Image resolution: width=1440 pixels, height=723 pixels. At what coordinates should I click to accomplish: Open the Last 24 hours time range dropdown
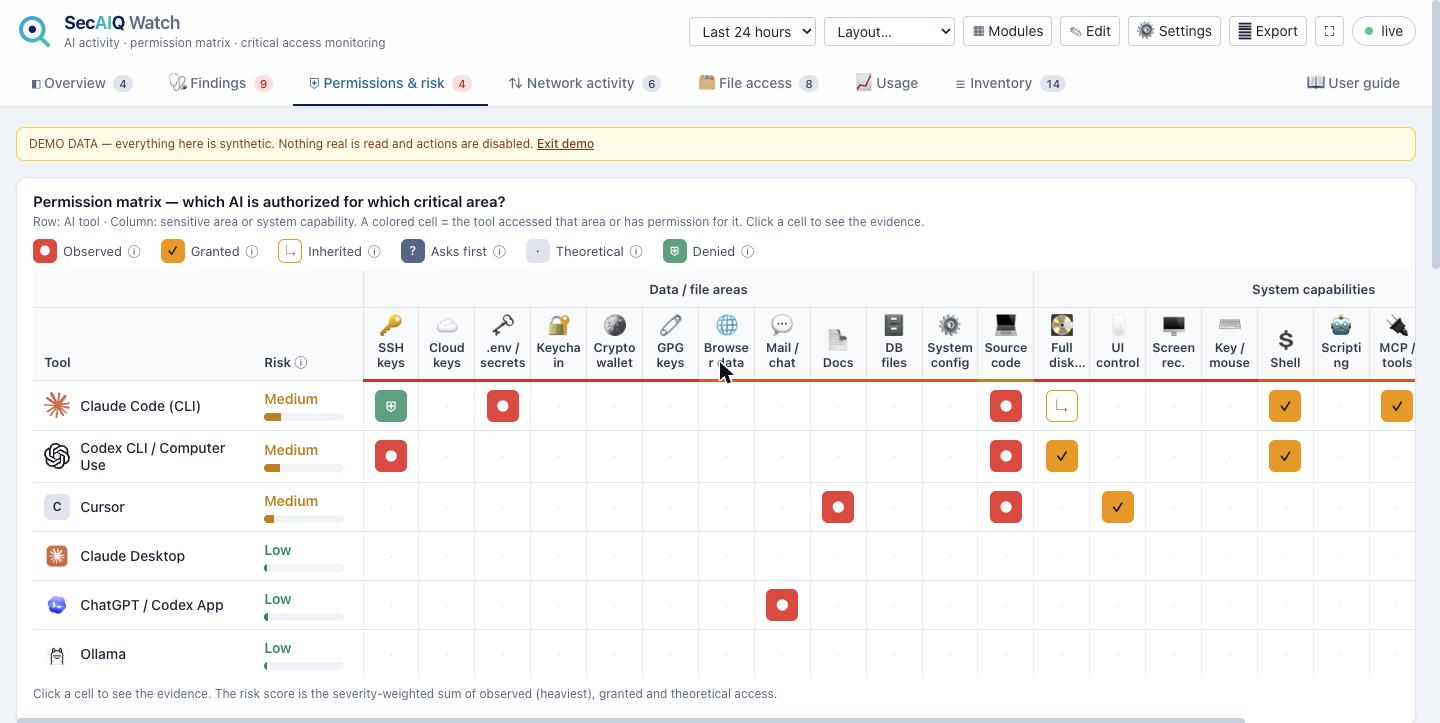pyautogui.click(x=752, y=31)
